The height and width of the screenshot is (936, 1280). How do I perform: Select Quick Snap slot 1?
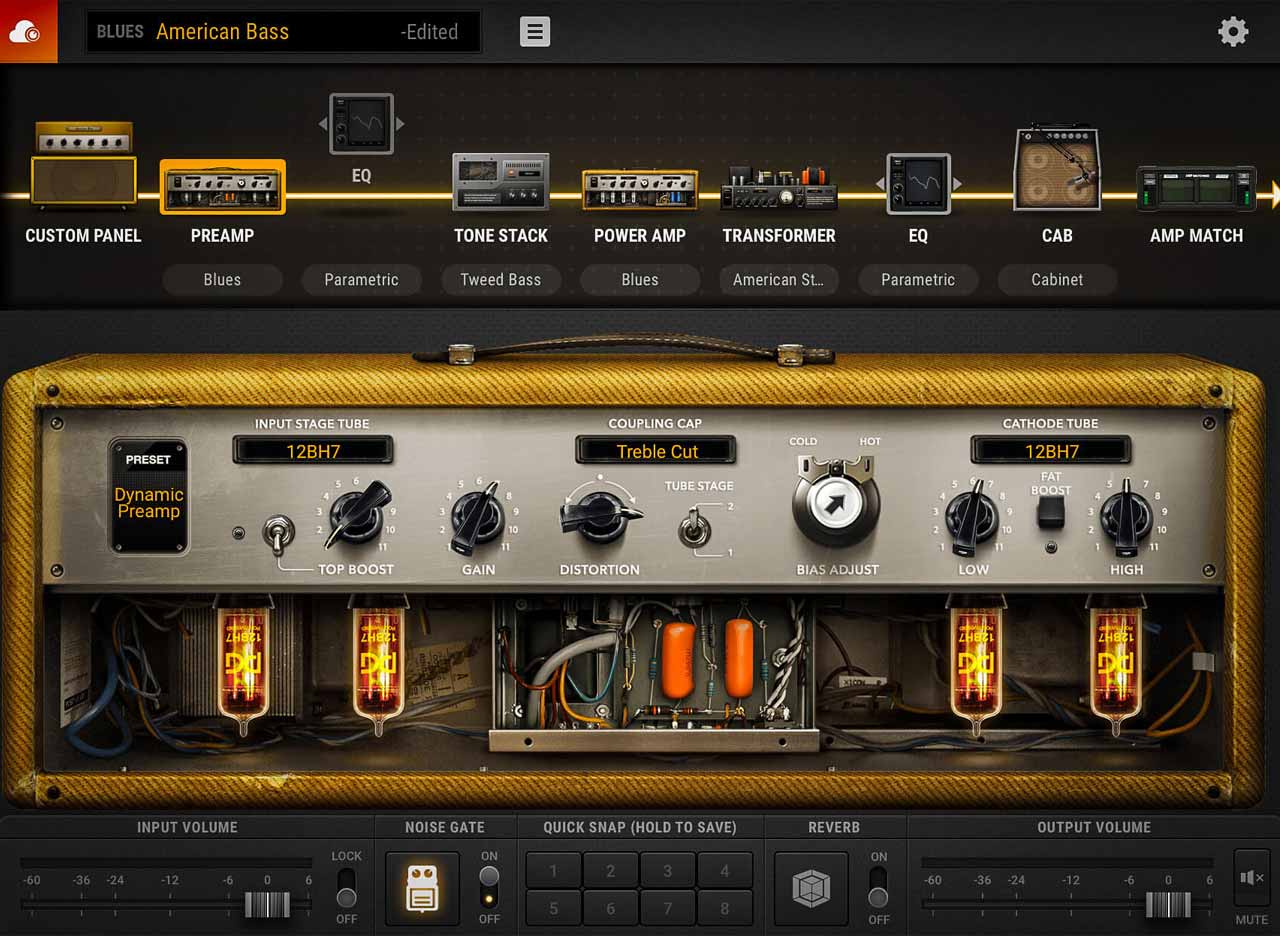(x=553, y=870)
